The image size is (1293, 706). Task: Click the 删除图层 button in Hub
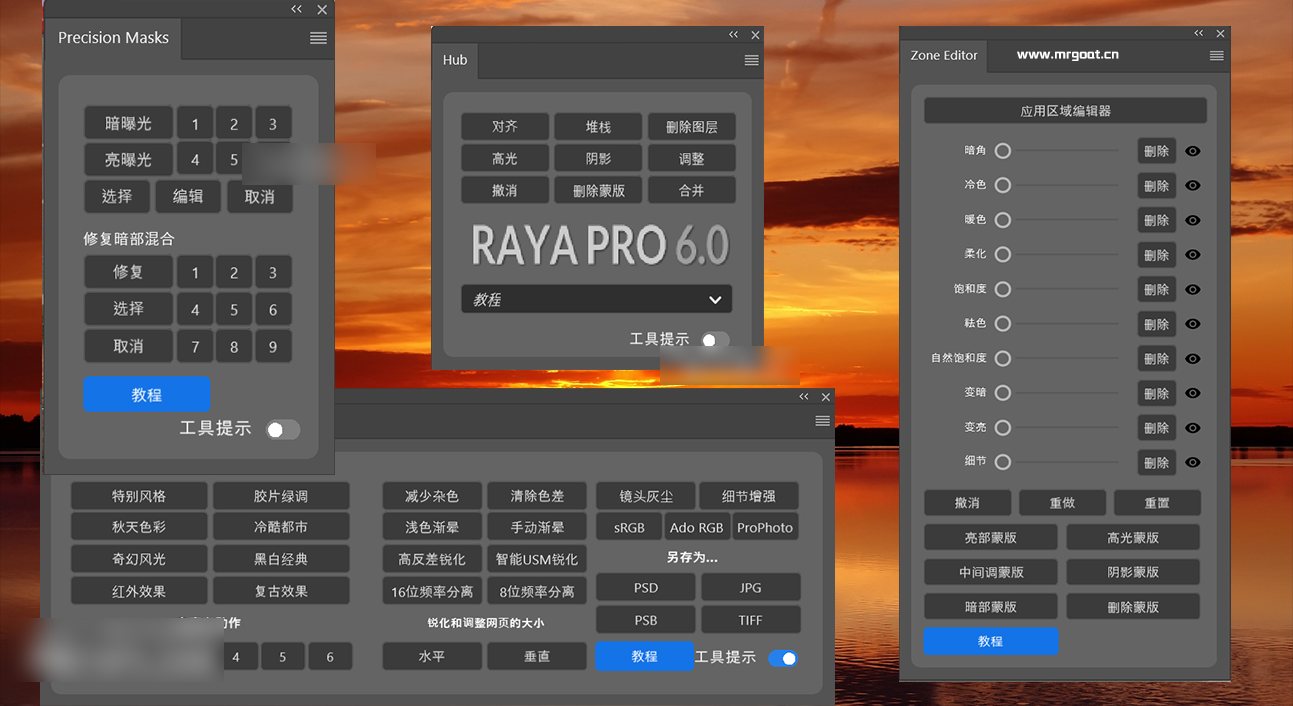click(691, 127)
